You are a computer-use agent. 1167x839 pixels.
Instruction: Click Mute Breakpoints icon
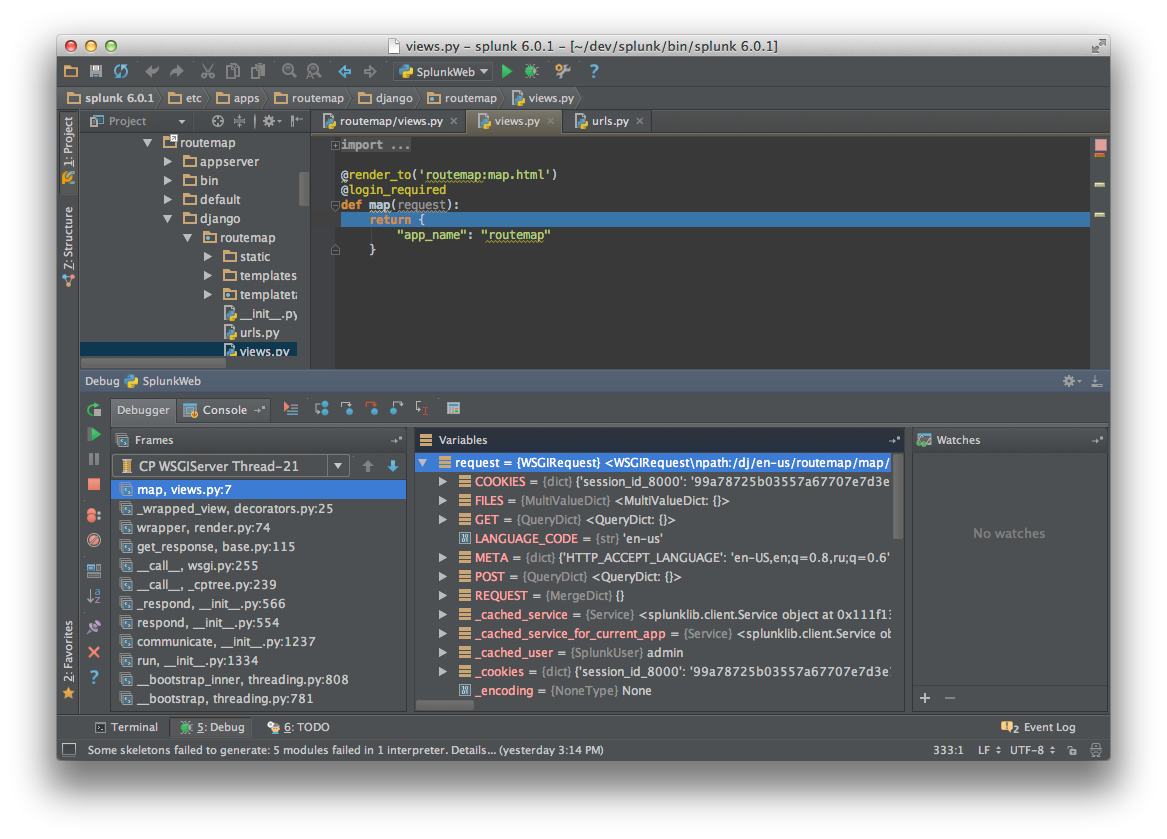point(94,540)
